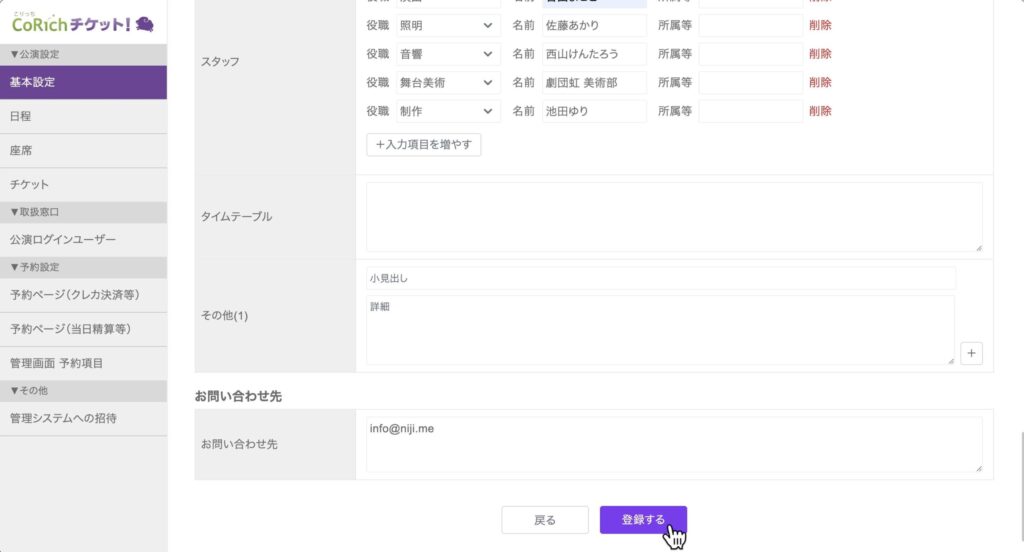
Task: Select 基本設定 in the sidebar
Action: (x=83, y=82)
